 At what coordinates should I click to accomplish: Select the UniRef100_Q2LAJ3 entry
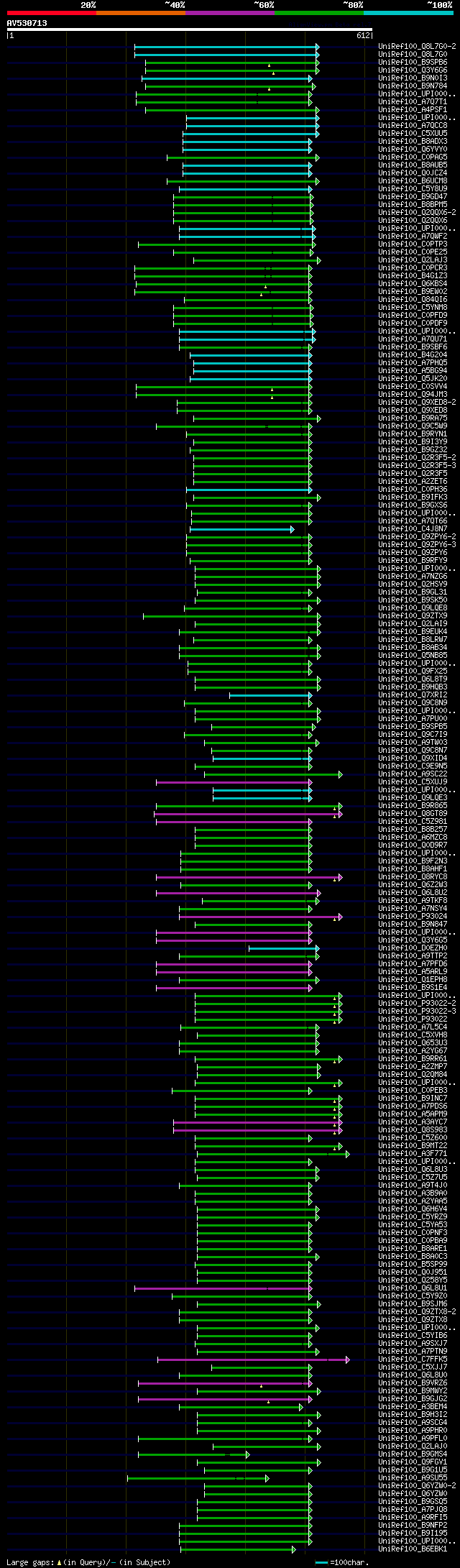point(413,260)
